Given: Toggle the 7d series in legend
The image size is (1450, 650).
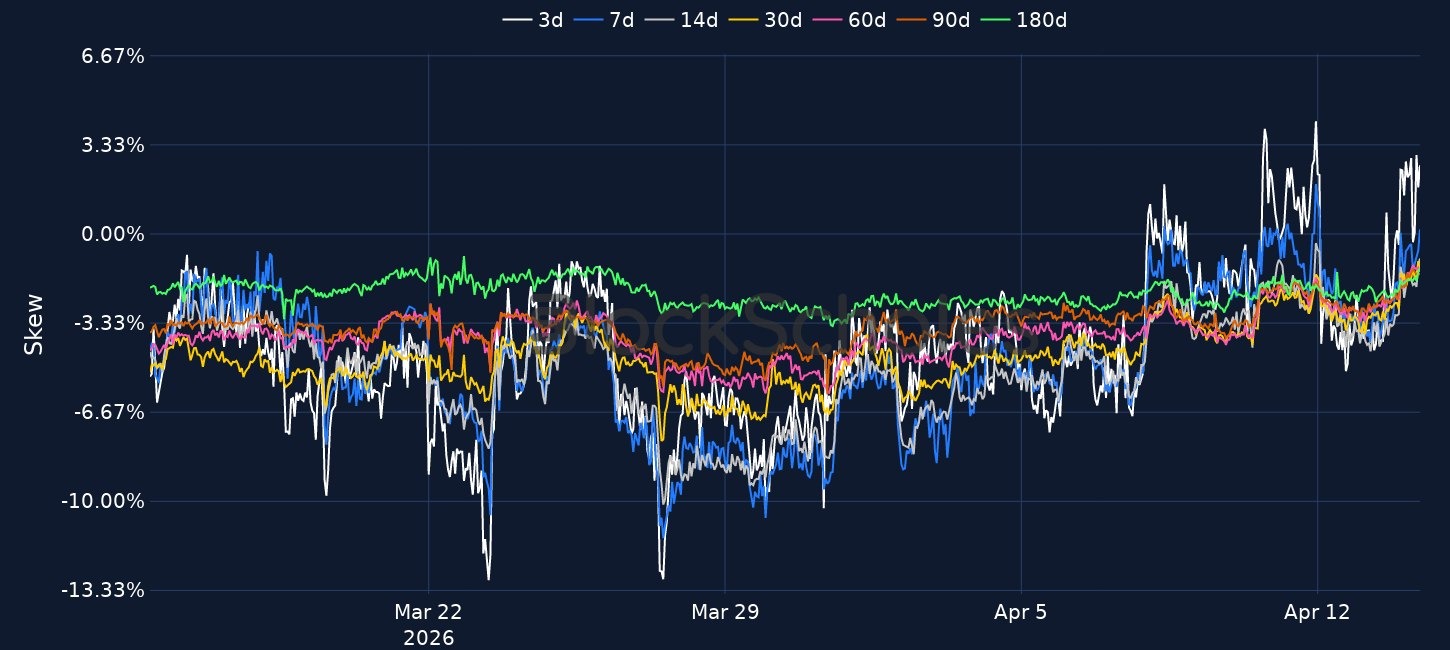Looking at the screenshot, I should (x=604, y=20).
